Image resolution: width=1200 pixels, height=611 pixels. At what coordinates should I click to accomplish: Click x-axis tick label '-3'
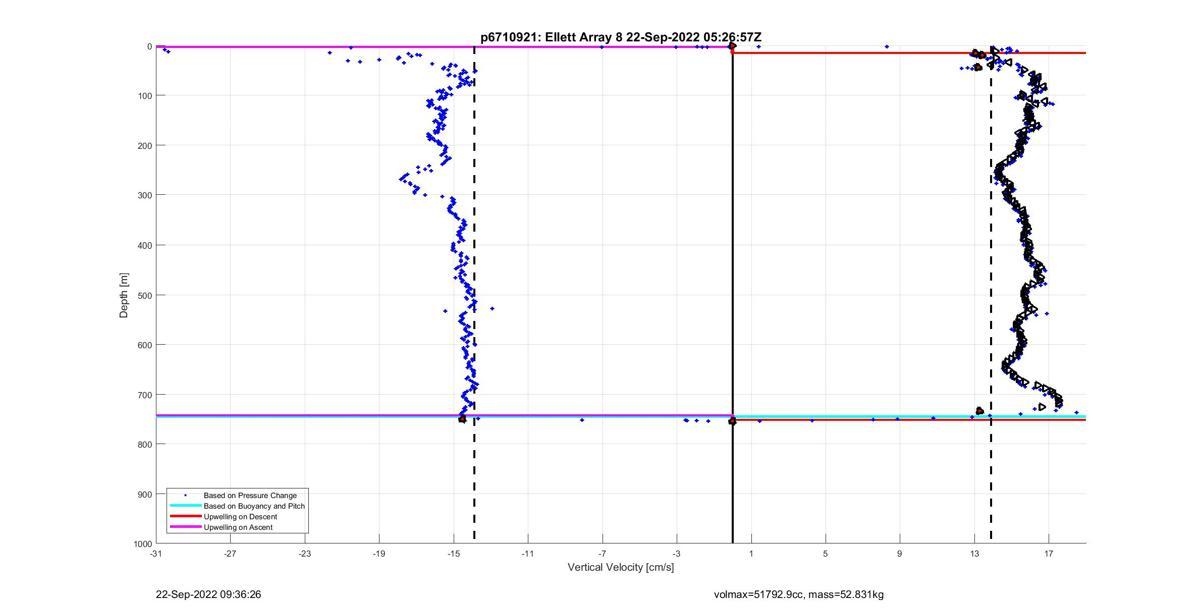point(676,553)
